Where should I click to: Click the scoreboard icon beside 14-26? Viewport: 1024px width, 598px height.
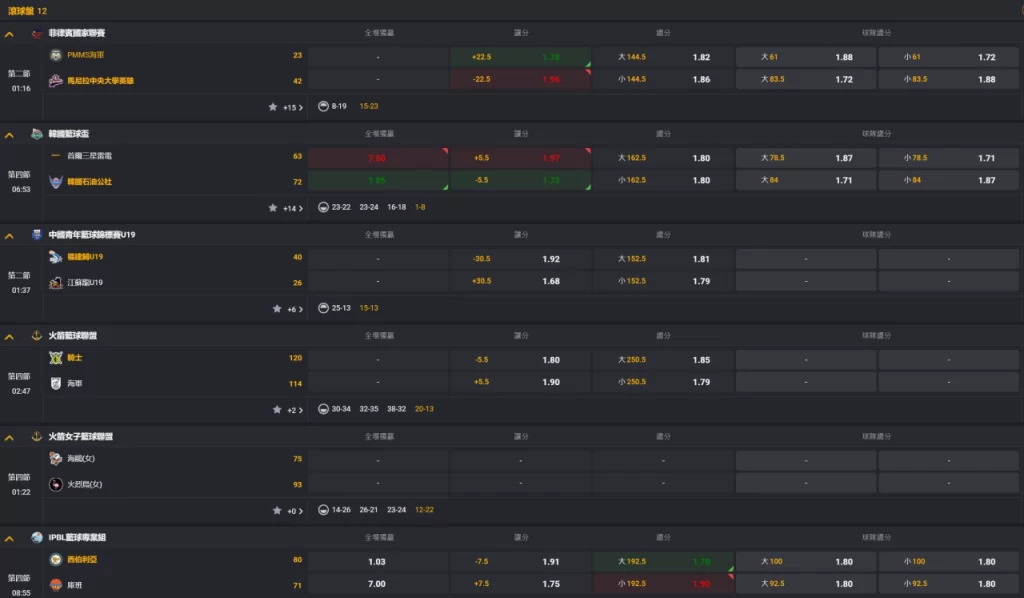pyautogui.click(x=323, y=510)
